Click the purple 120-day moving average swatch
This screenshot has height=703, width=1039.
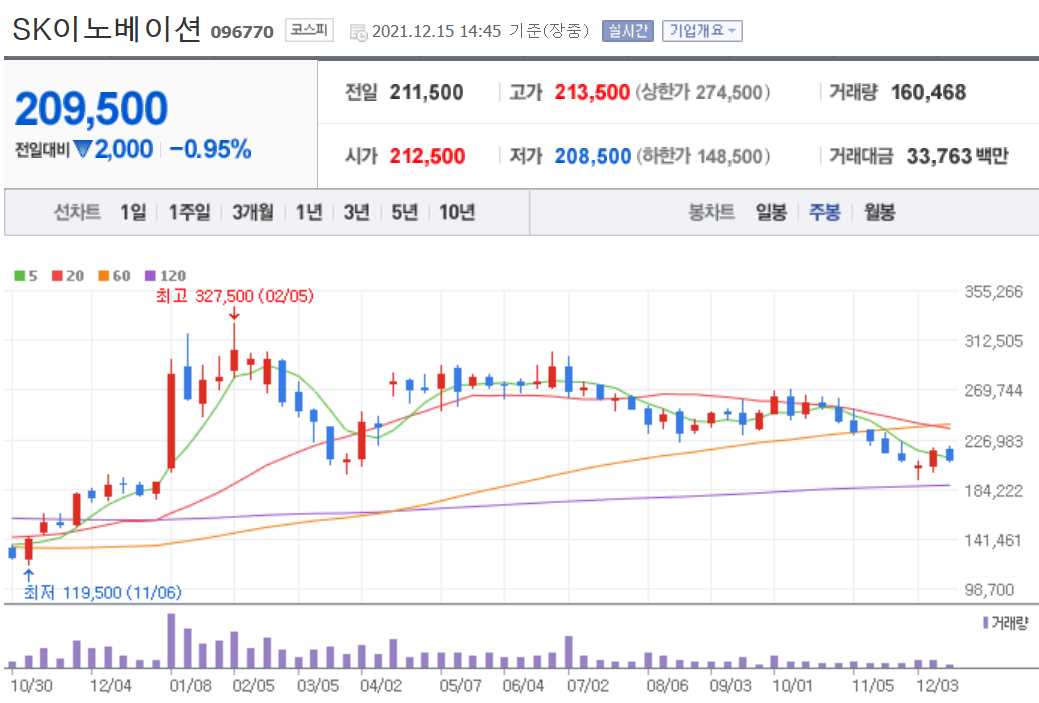click(x=150, y=275)
